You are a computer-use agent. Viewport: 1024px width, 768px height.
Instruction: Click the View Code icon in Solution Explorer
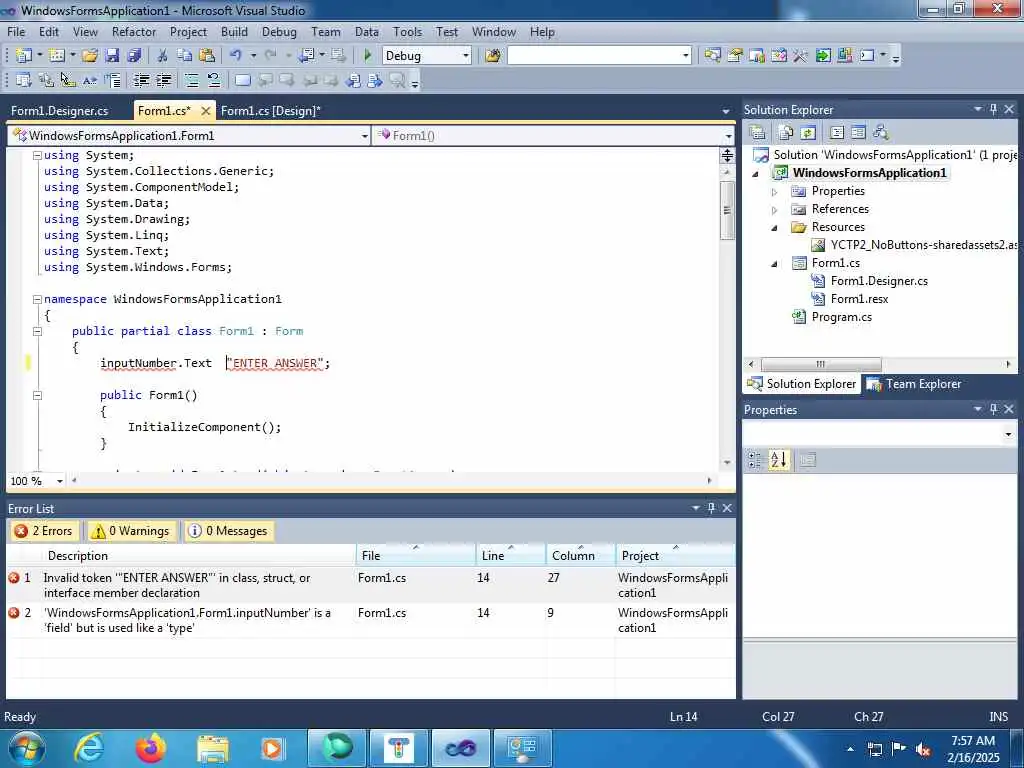[x=837, y=133]
